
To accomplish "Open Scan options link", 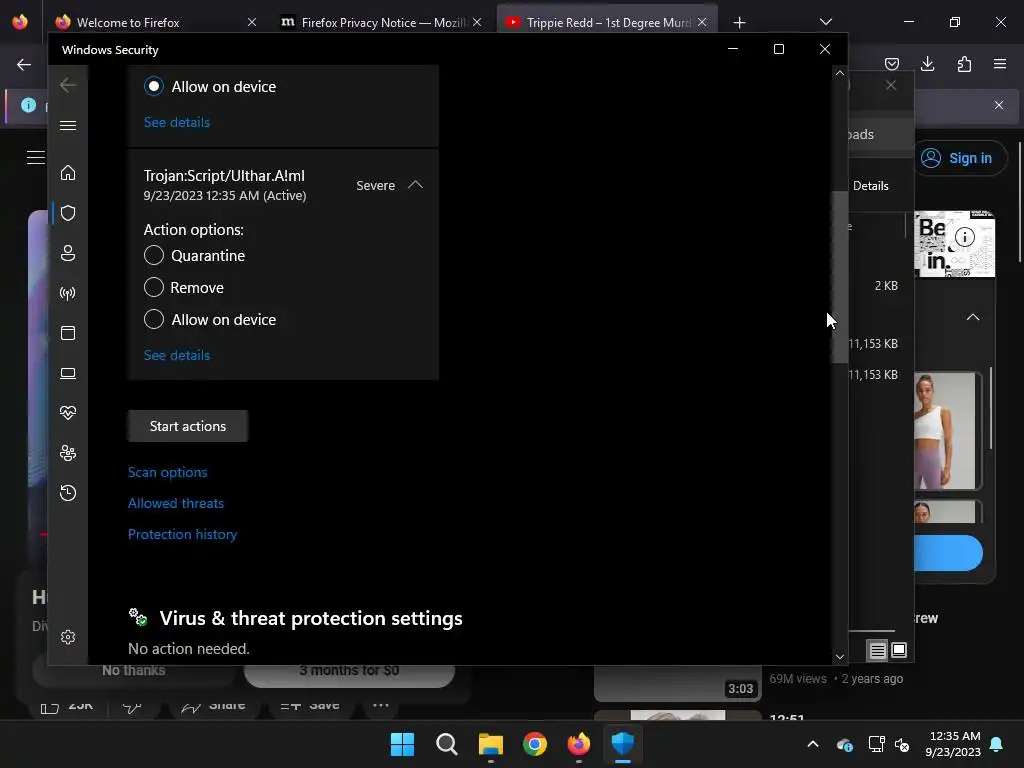I will (167, 472).
